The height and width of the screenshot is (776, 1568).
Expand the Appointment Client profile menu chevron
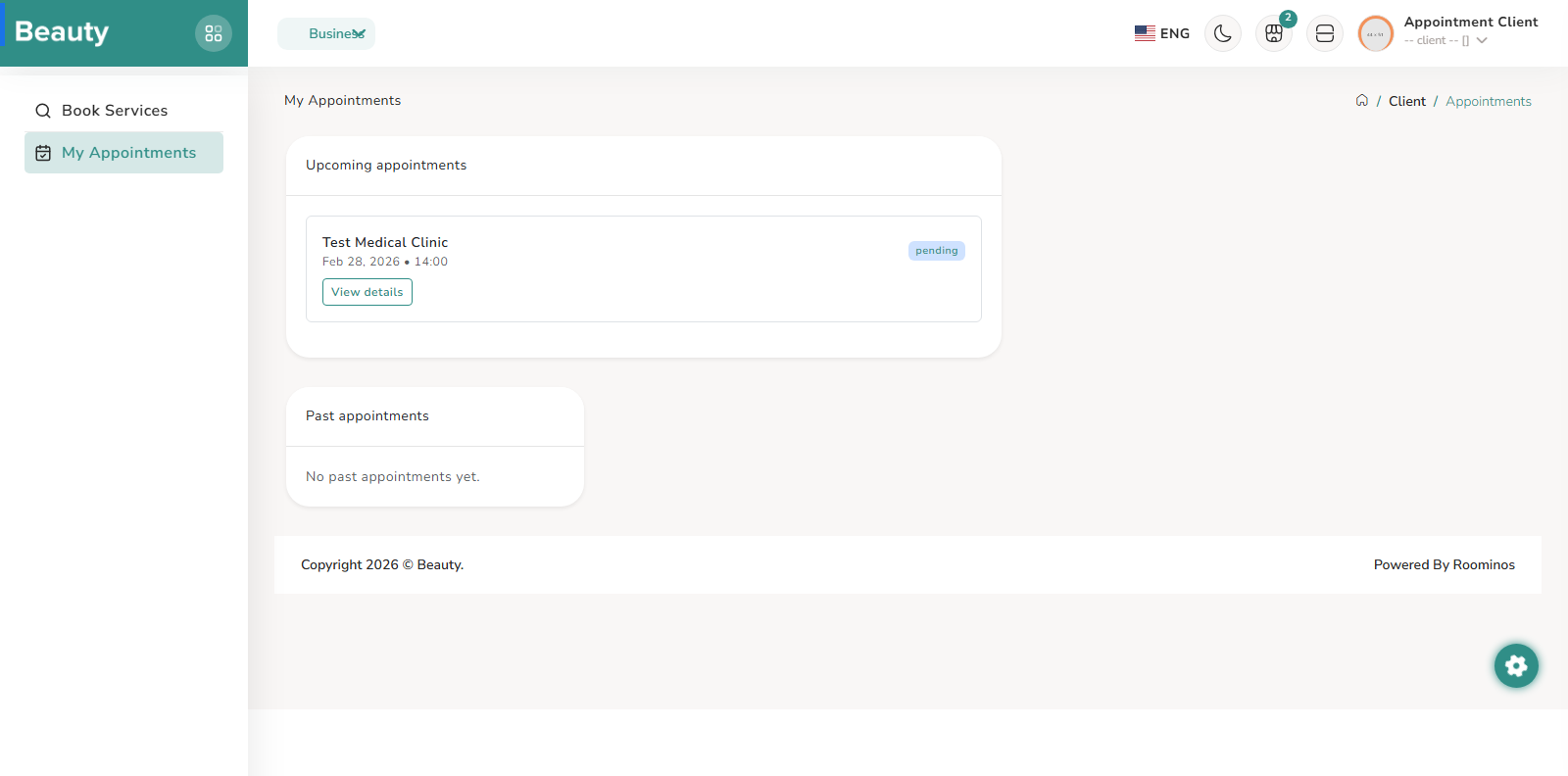point(1482,40)
